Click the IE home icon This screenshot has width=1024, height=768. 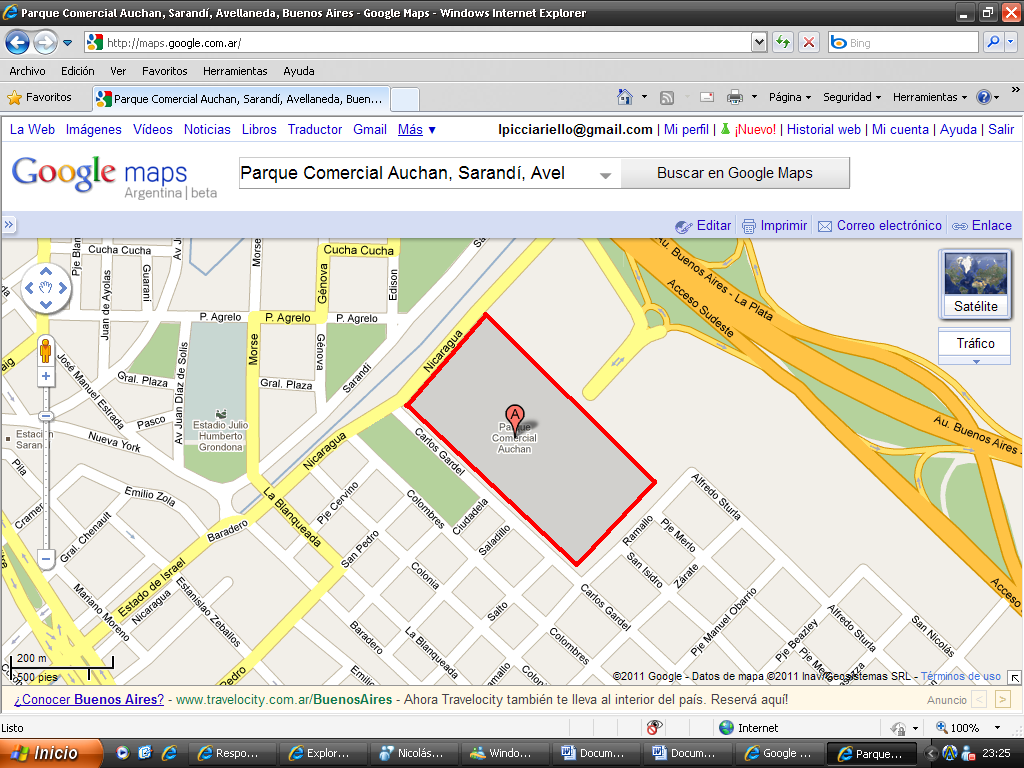[625, 97]
